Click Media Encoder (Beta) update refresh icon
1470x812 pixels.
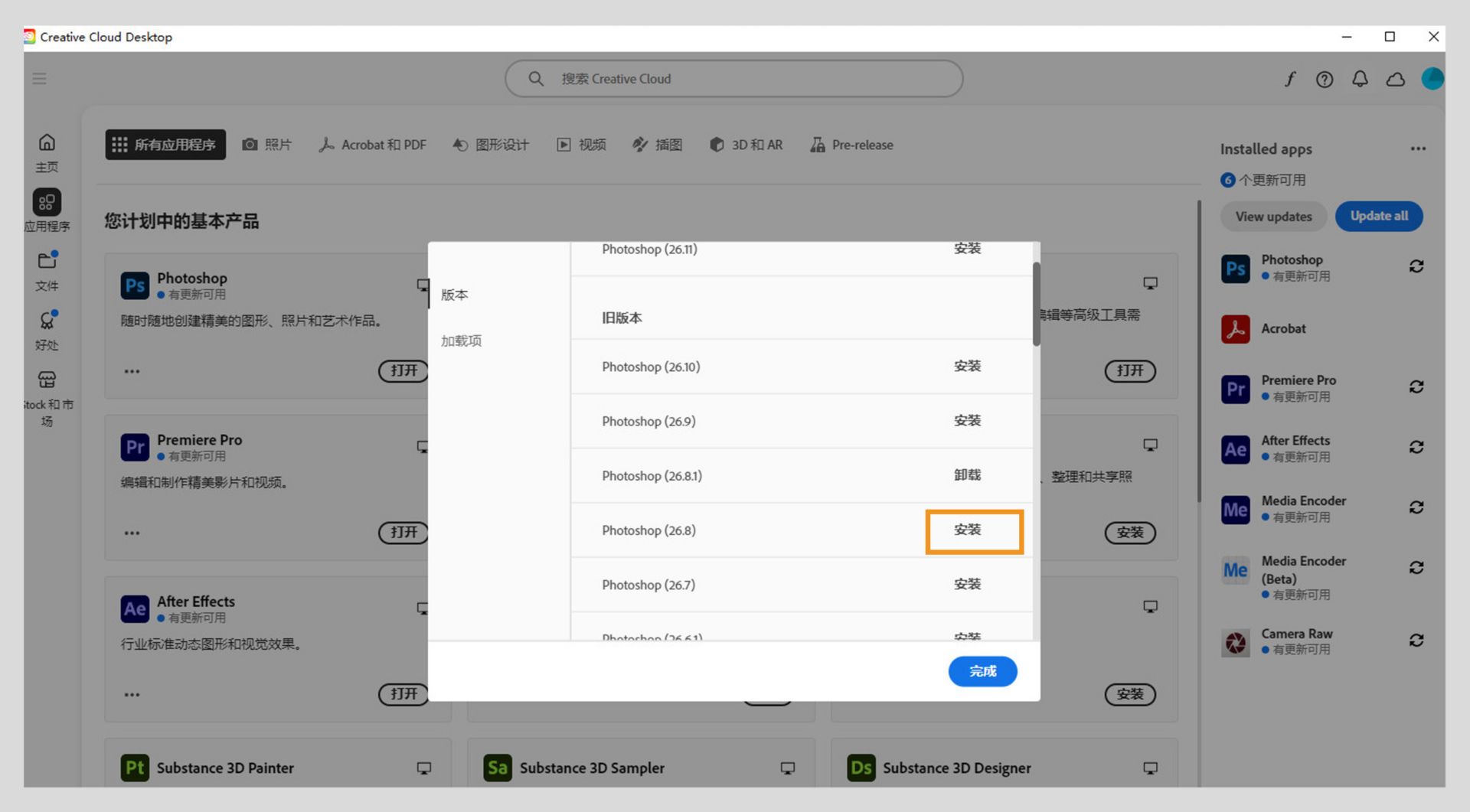pyautogui.click(x=1416, y=567)
